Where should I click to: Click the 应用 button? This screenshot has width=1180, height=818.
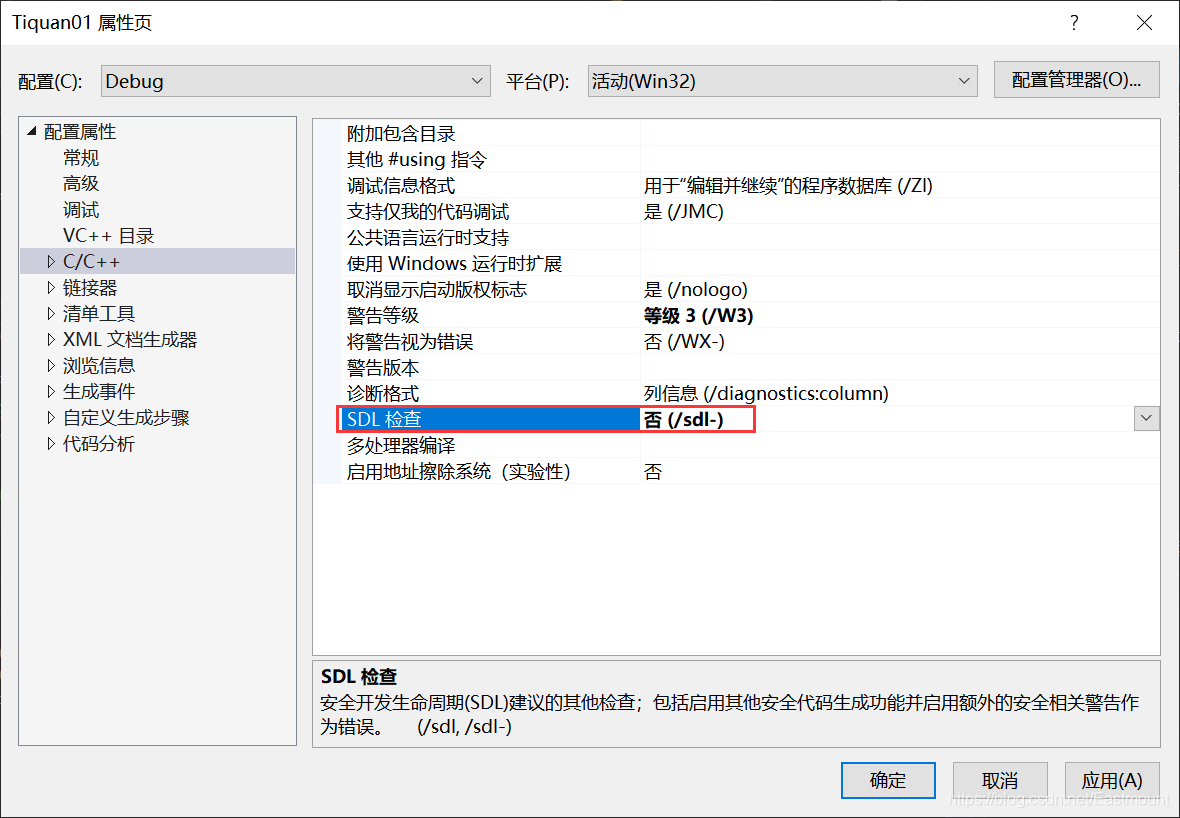pos(1112,780)
